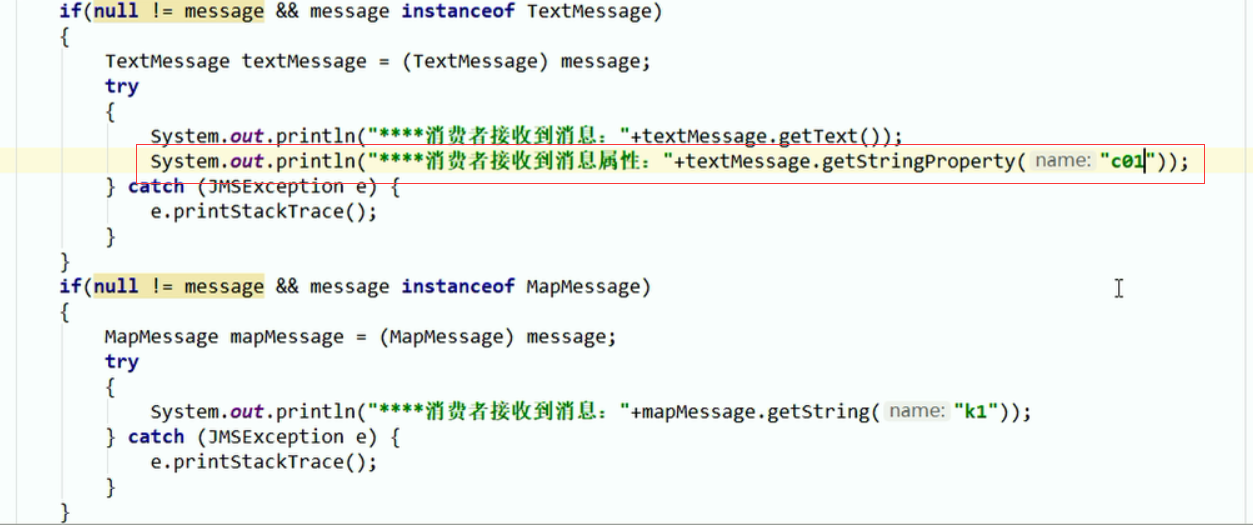Click the mapMessage variable declaration name

pos(287,337)
